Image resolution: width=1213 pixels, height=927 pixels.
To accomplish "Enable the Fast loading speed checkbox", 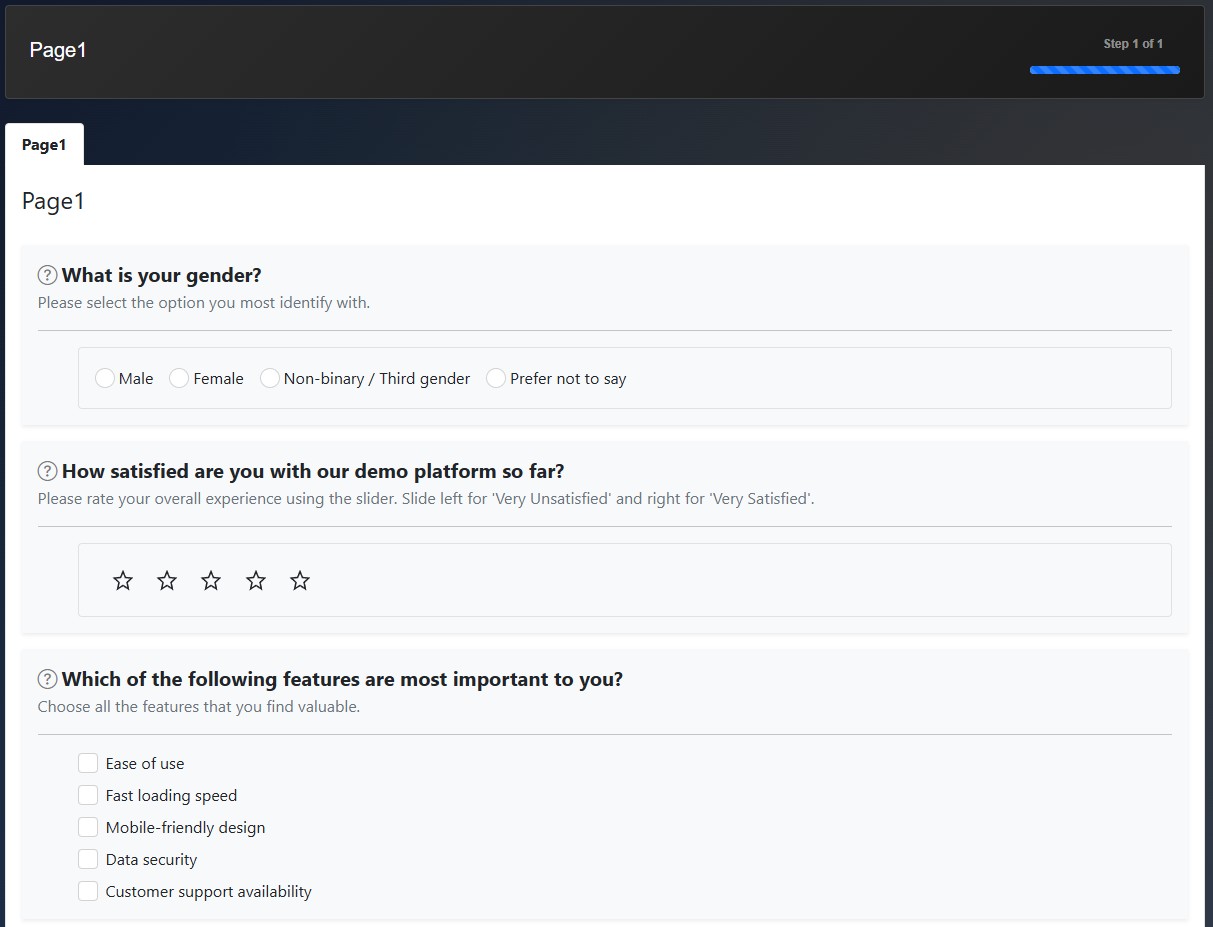I will tap(88, 795).
